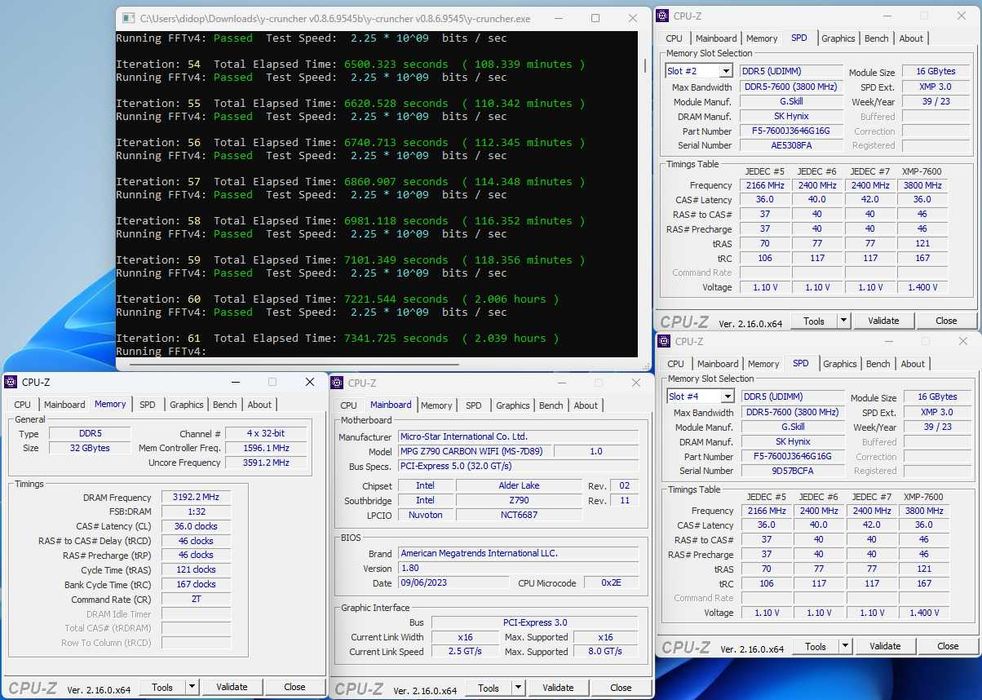Open the Slot #2 memory slot dropdown

(726, 72)
